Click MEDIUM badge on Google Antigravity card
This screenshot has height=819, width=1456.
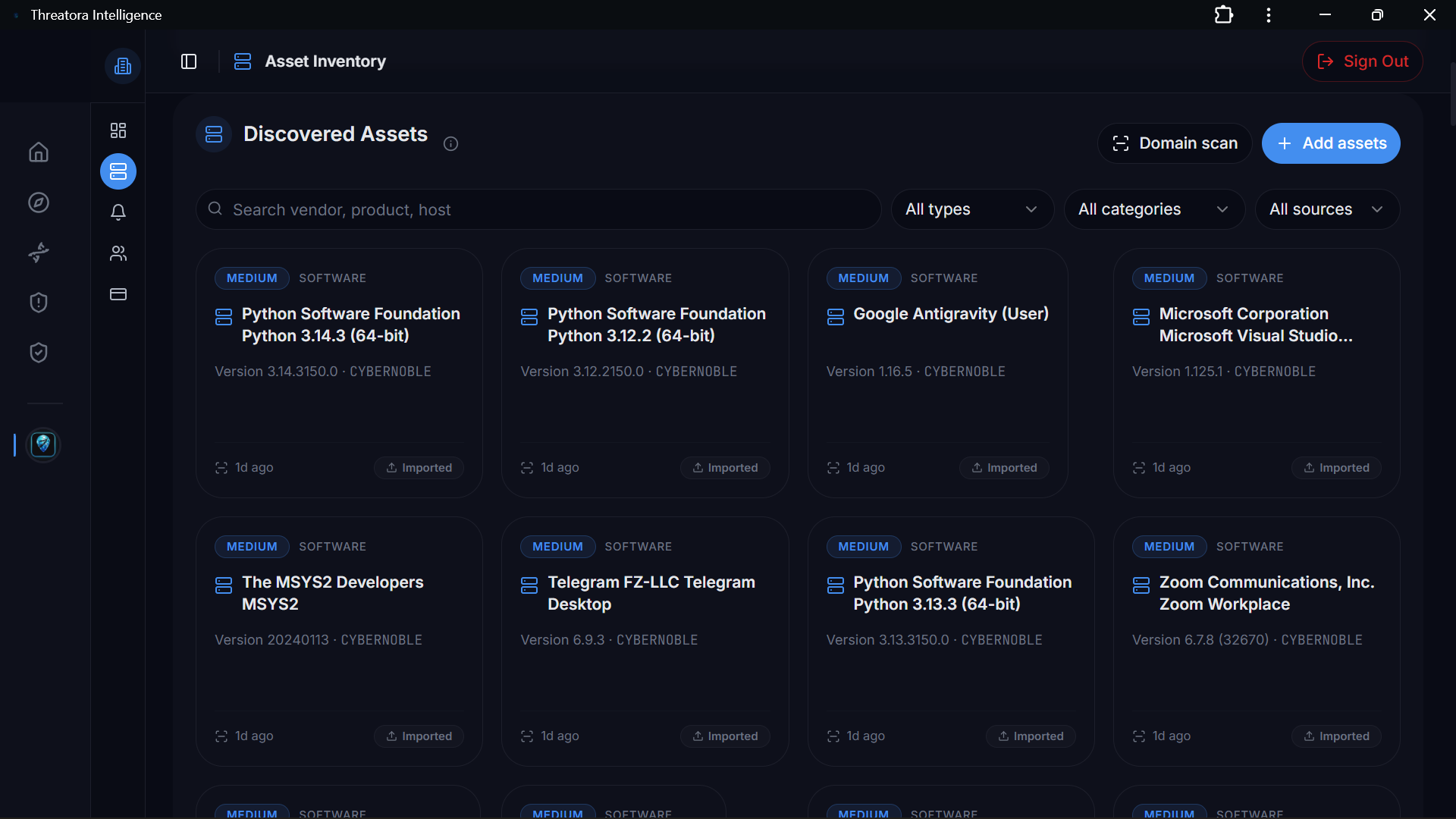coord(863,278)
